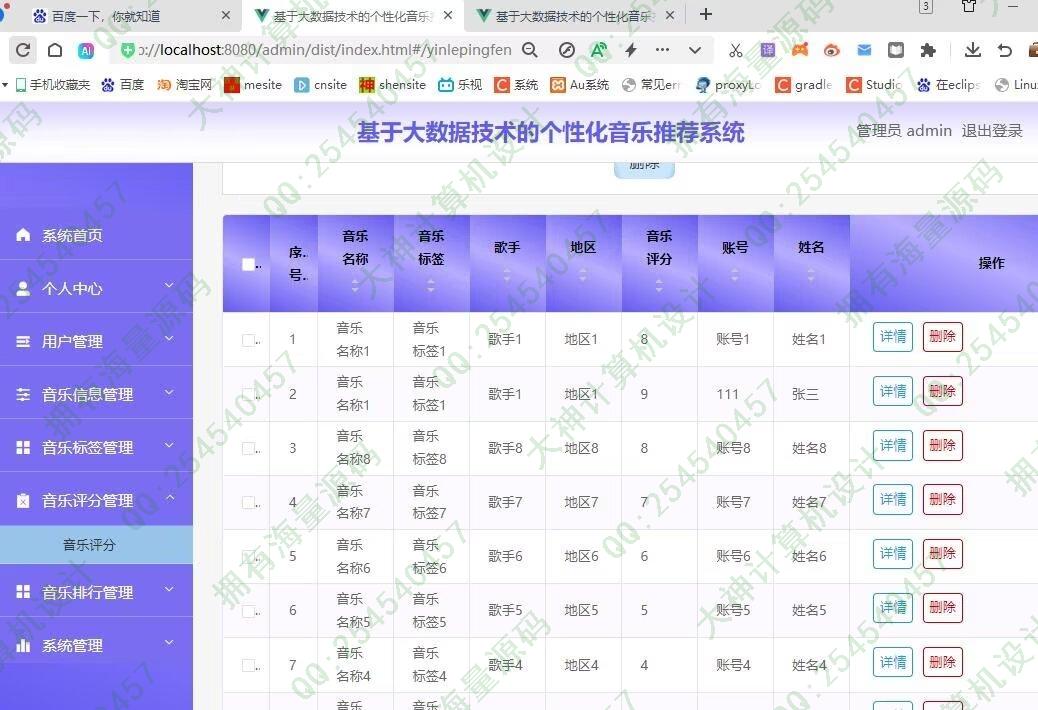Click the sliders icon beside 音乐信息管理
The height and width of the screenshot is (710, 1038).
pyautogui.click(x=23, y=394)
